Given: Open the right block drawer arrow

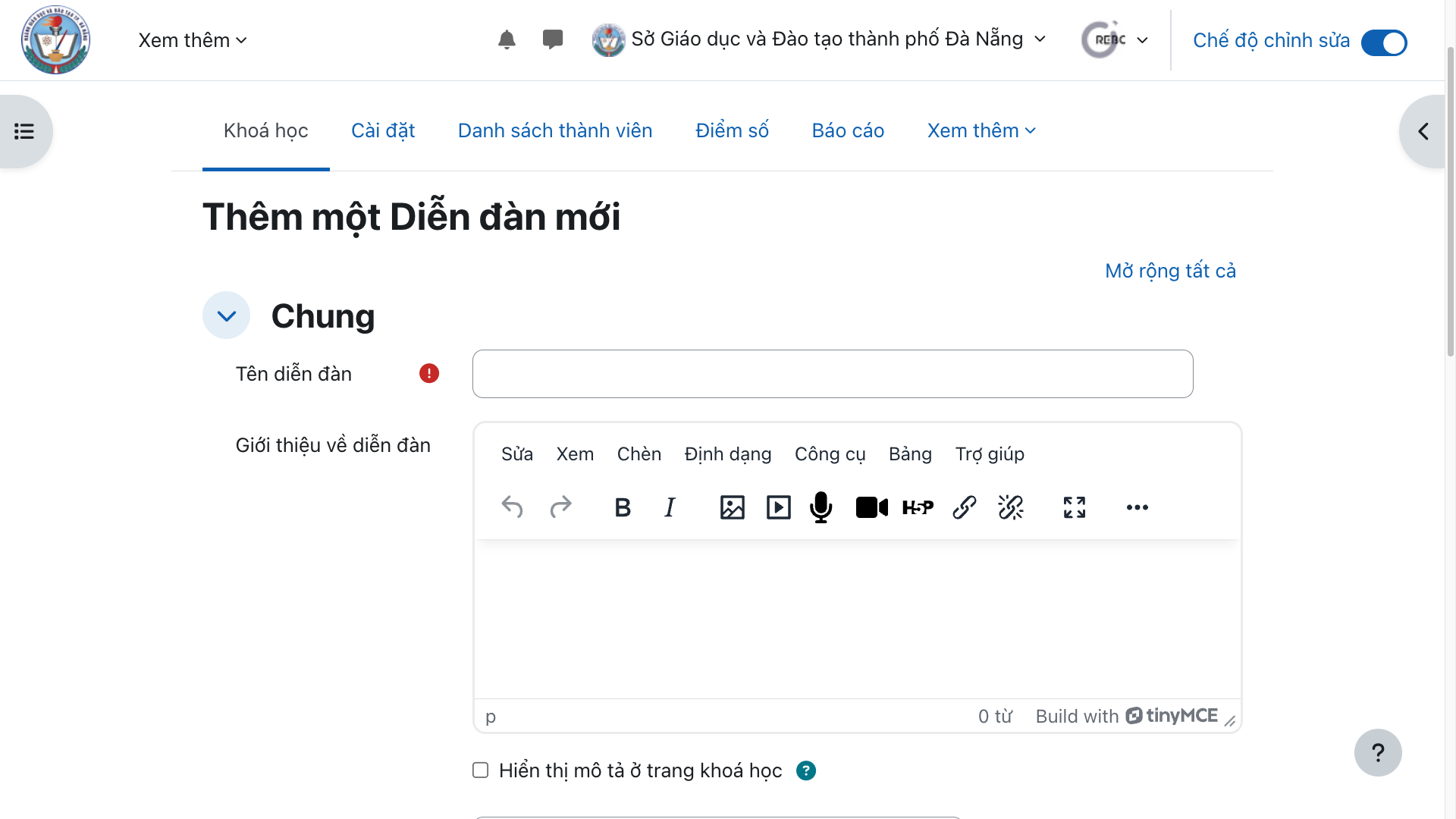Looking at the screenshot, I should (1423, 131).
